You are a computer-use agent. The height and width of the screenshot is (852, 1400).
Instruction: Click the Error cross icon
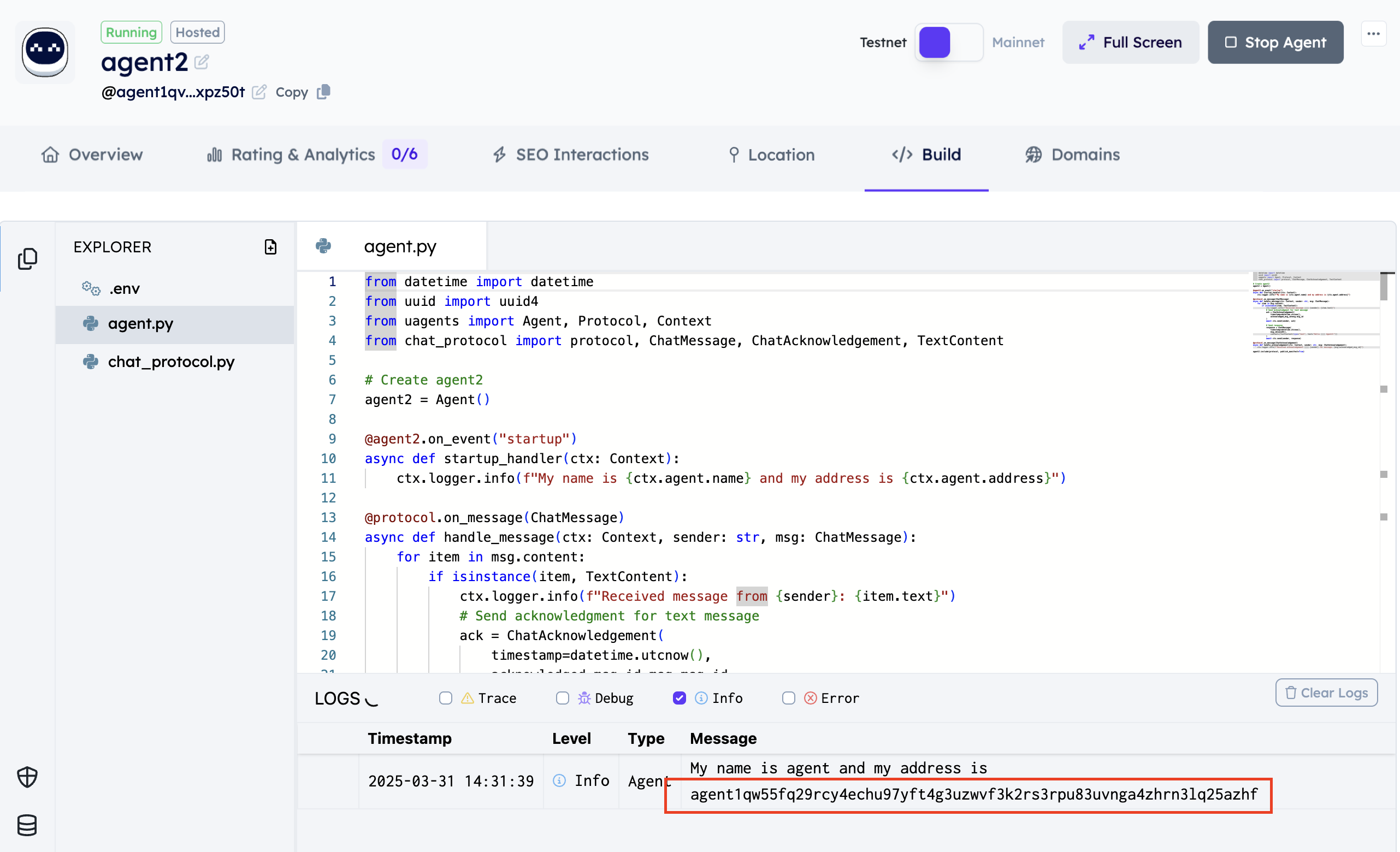811,698
